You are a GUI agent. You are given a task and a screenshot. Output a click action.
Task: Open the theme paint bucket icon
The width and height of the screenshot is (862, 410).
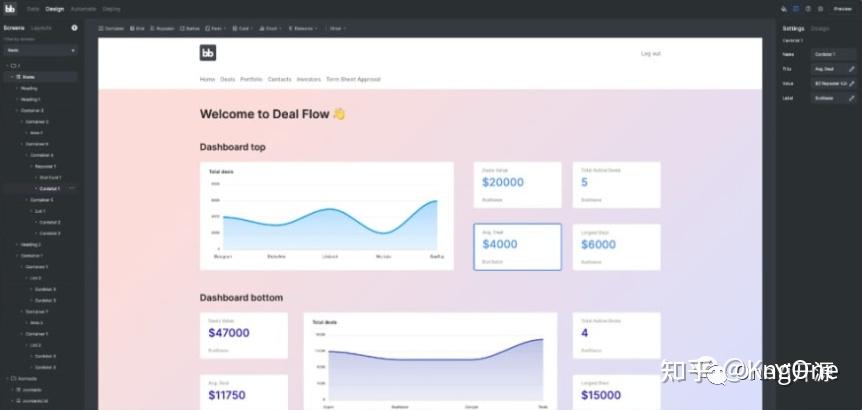[784, 9]
